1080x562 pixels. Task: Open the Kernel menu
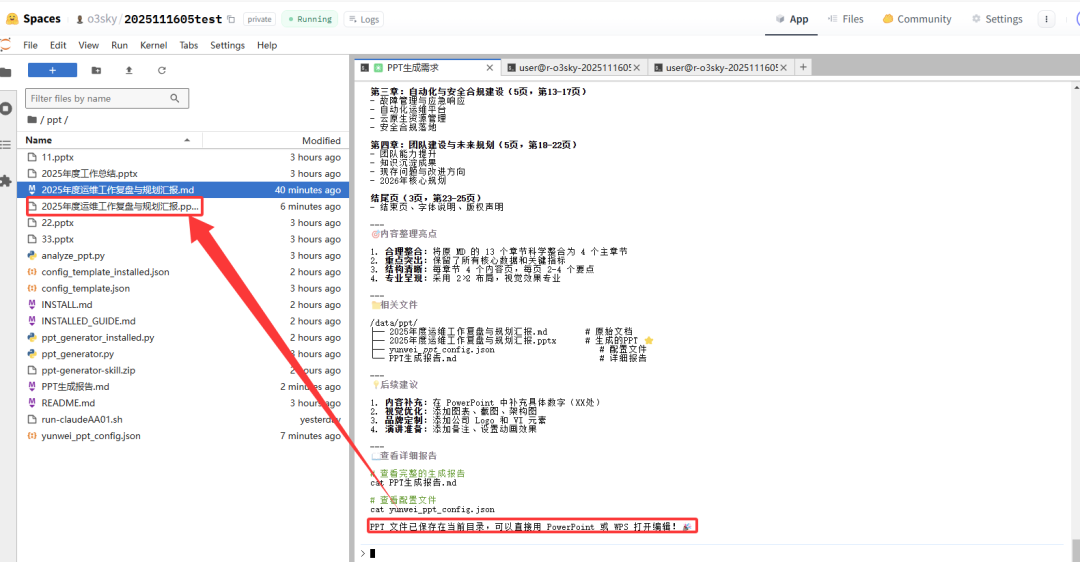[x=154, y=45]
